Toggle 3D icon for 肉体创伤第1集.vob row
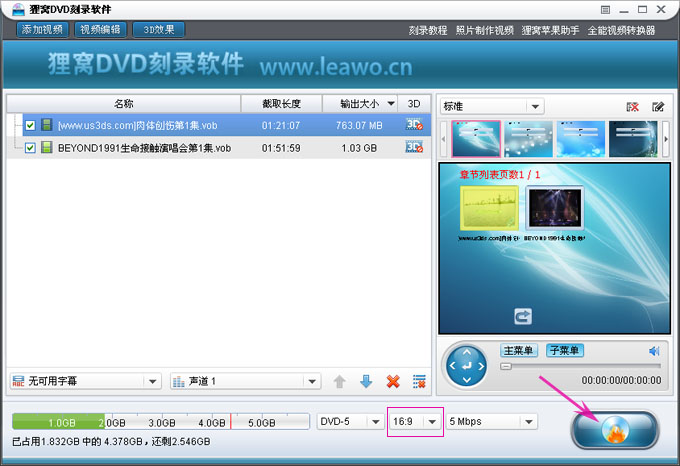The width and height of the screenshot is (680, 466). coord(414,124)
